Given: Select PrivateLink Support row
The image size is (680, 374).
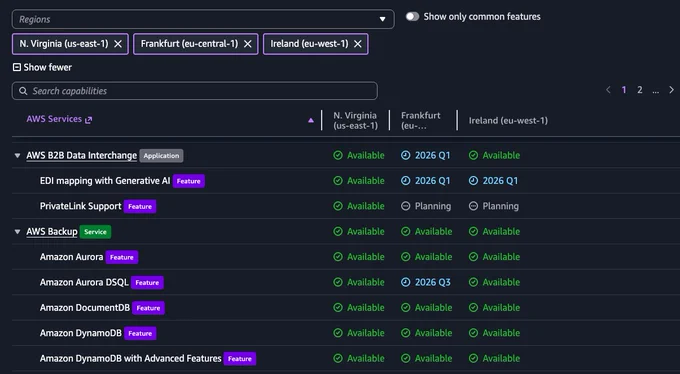Looking at the screenshot, I should coord(346,206).
